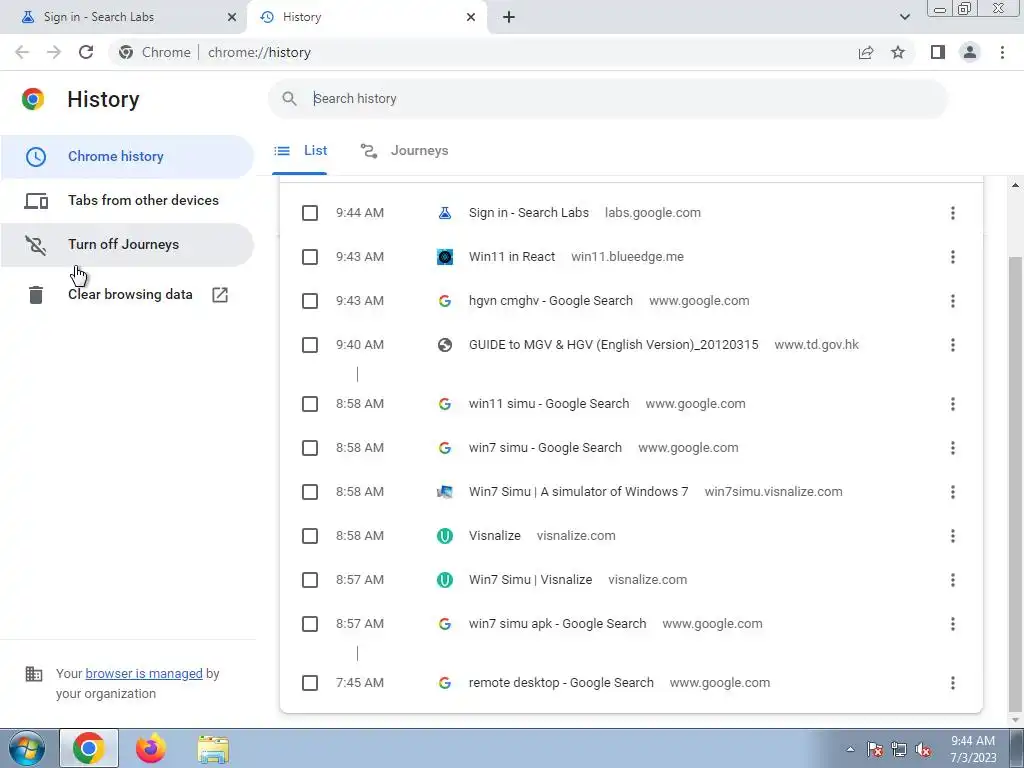Click the taskbar clock showing 9:44 AM
This screenshot has width=1024, height=768.
coord(973,749)
